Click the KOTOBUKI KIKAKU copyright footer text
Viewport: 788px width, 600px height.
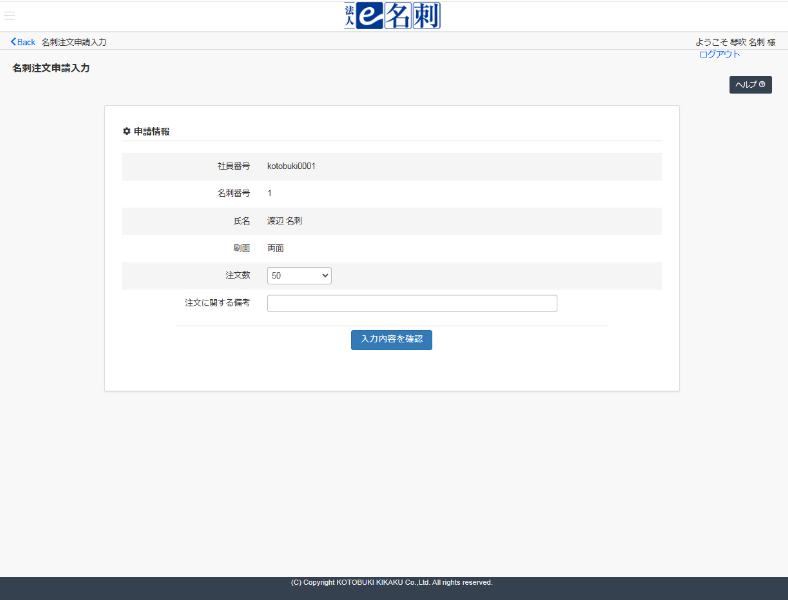[392, 582]
